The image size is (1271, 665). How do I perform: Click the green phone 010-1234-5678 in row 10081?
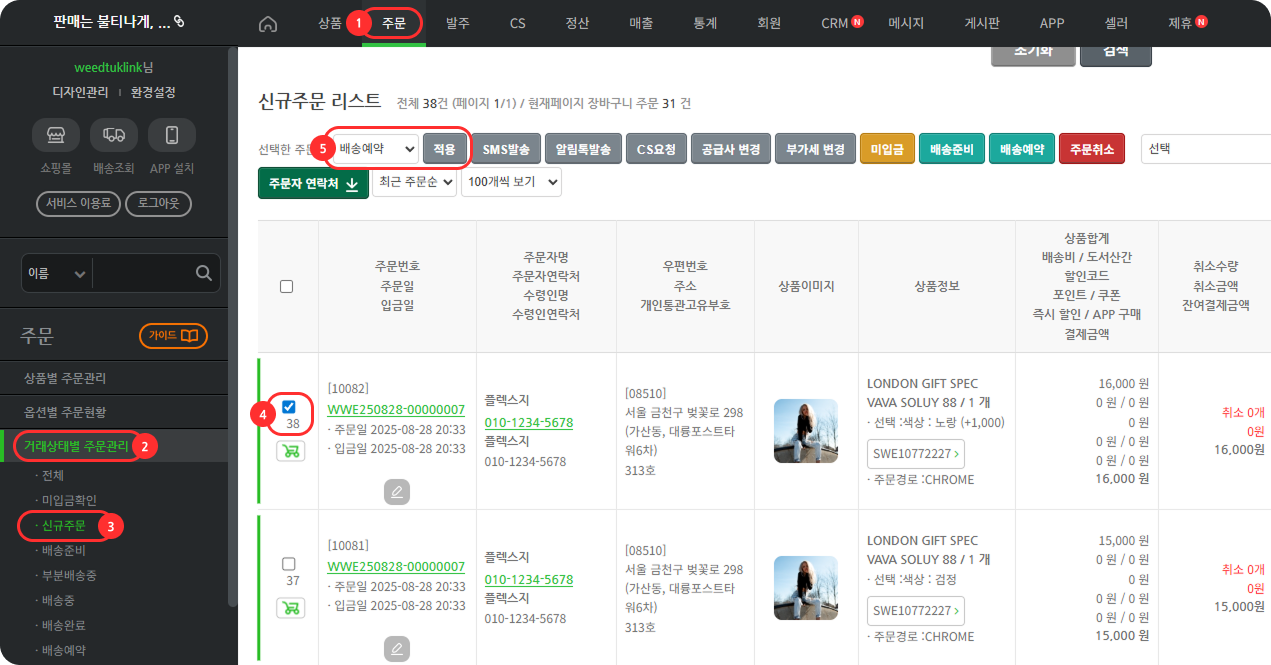pos(529,579)
